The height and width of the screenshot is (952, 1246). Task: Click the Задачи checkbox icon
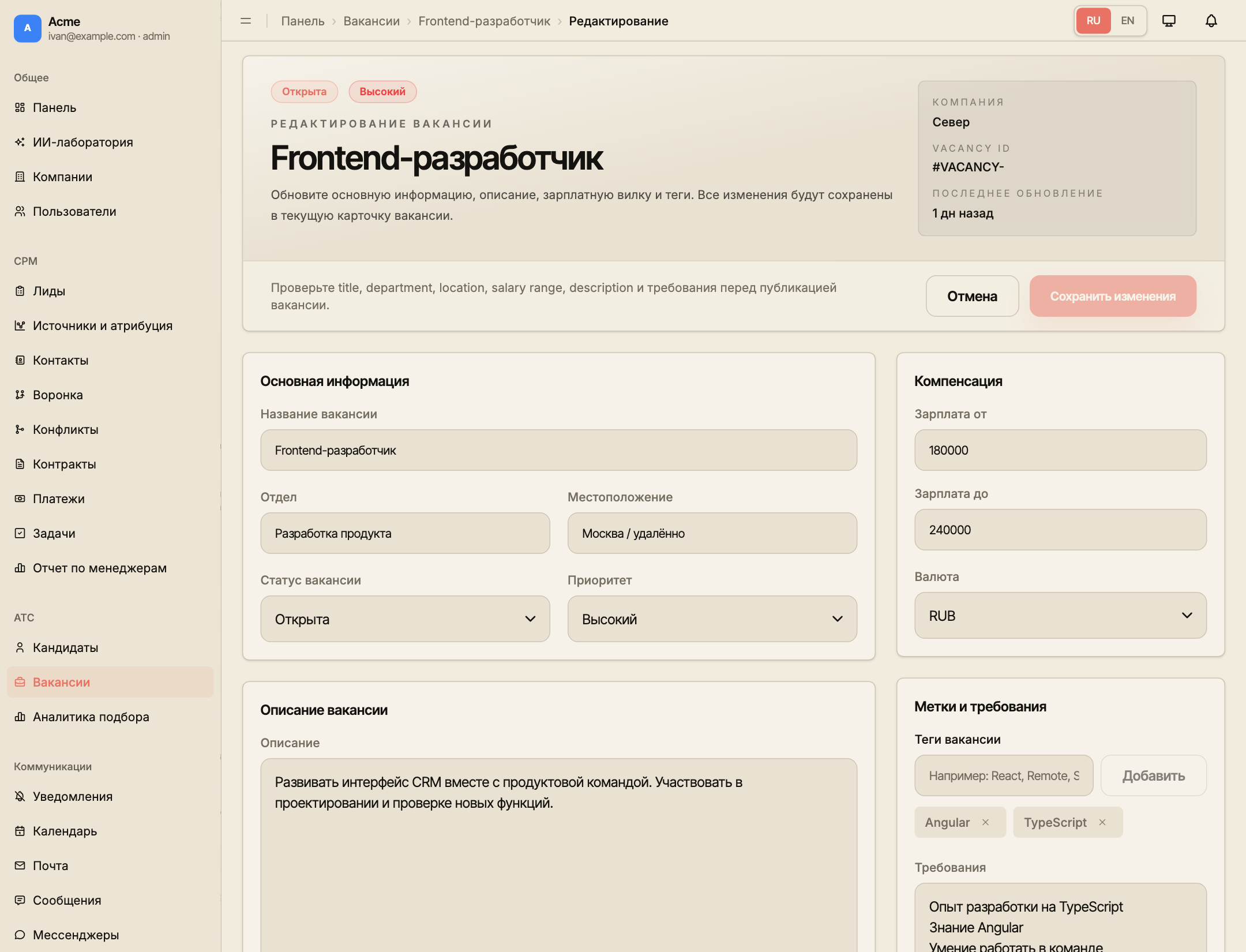coord(20,533)
